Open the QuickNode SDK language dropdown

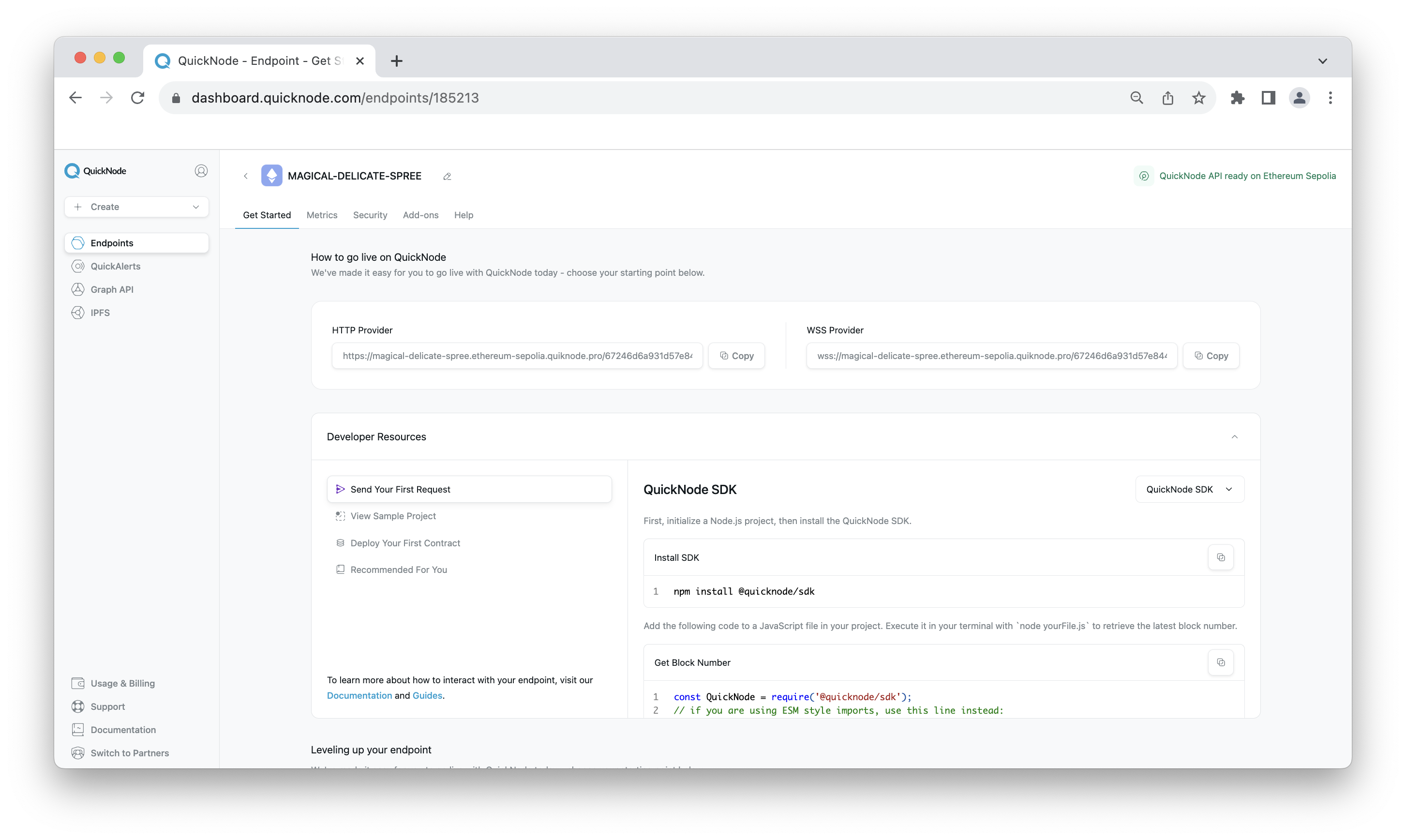point(1189,489)
